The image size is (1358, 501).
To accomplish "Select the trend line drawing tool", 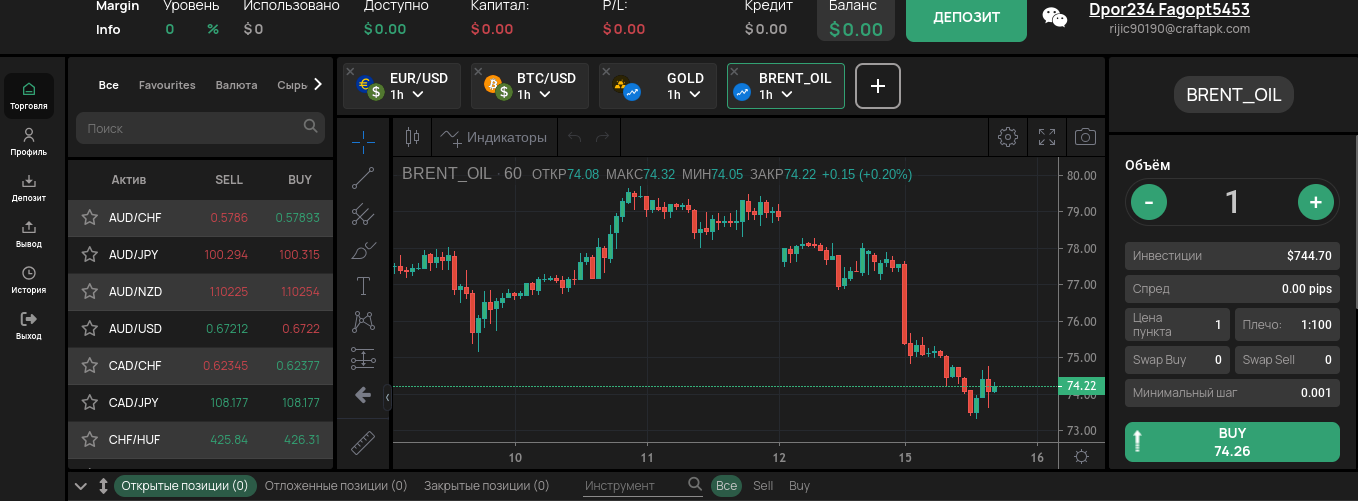I will [364, 178].
